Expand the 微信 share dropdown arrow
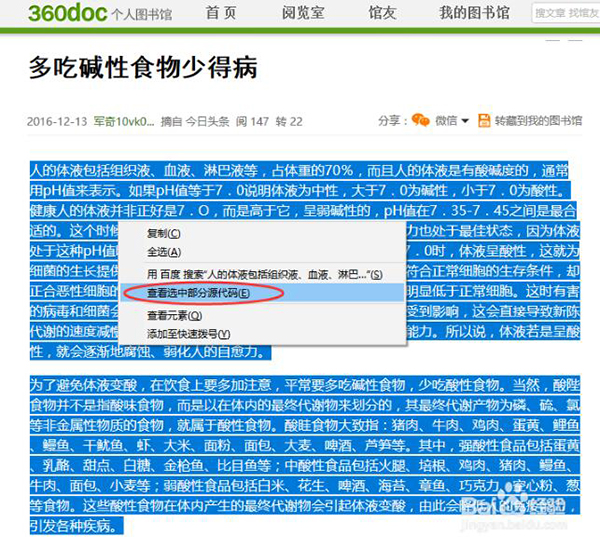This screenshot has height=537, width=600. [465, 122]
